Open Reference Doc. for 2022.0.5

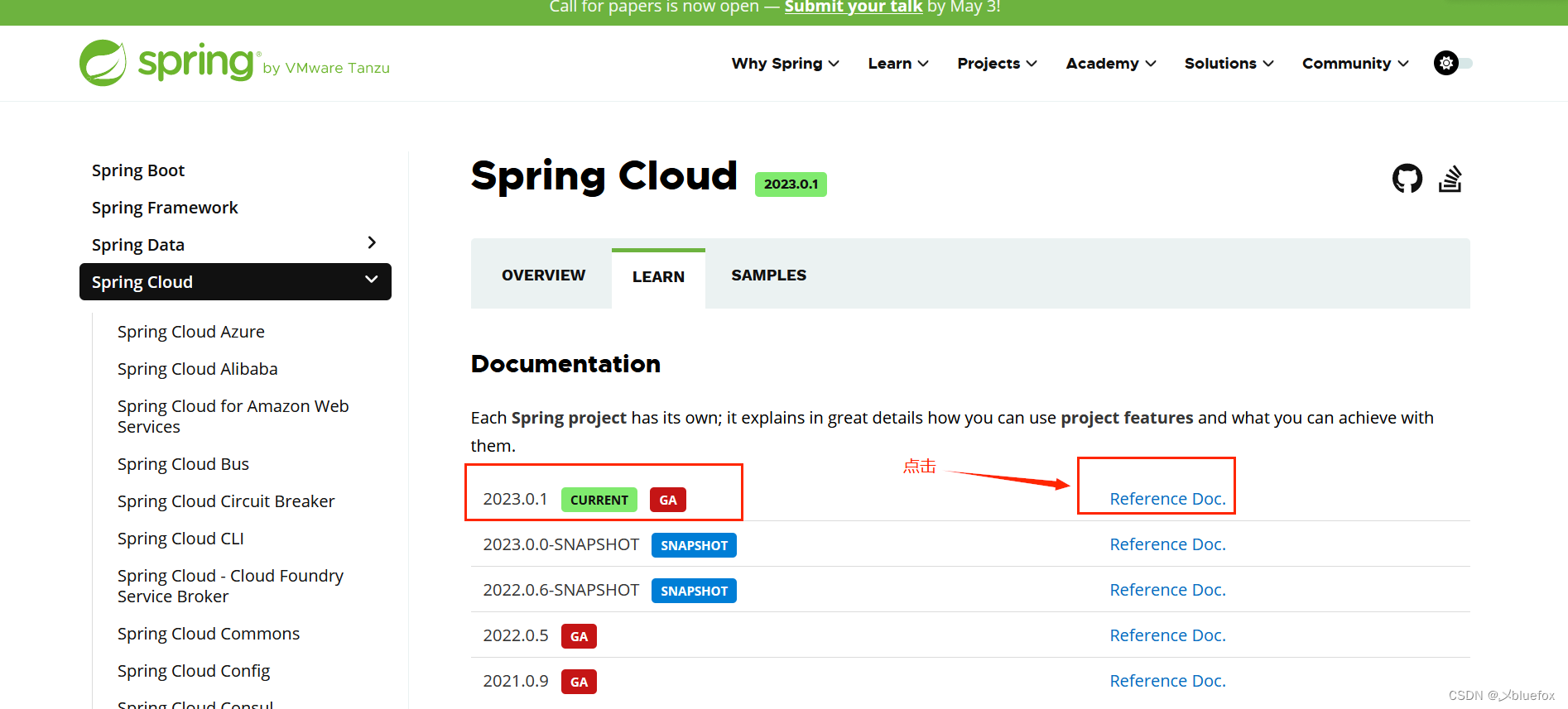coord(1167,635)
